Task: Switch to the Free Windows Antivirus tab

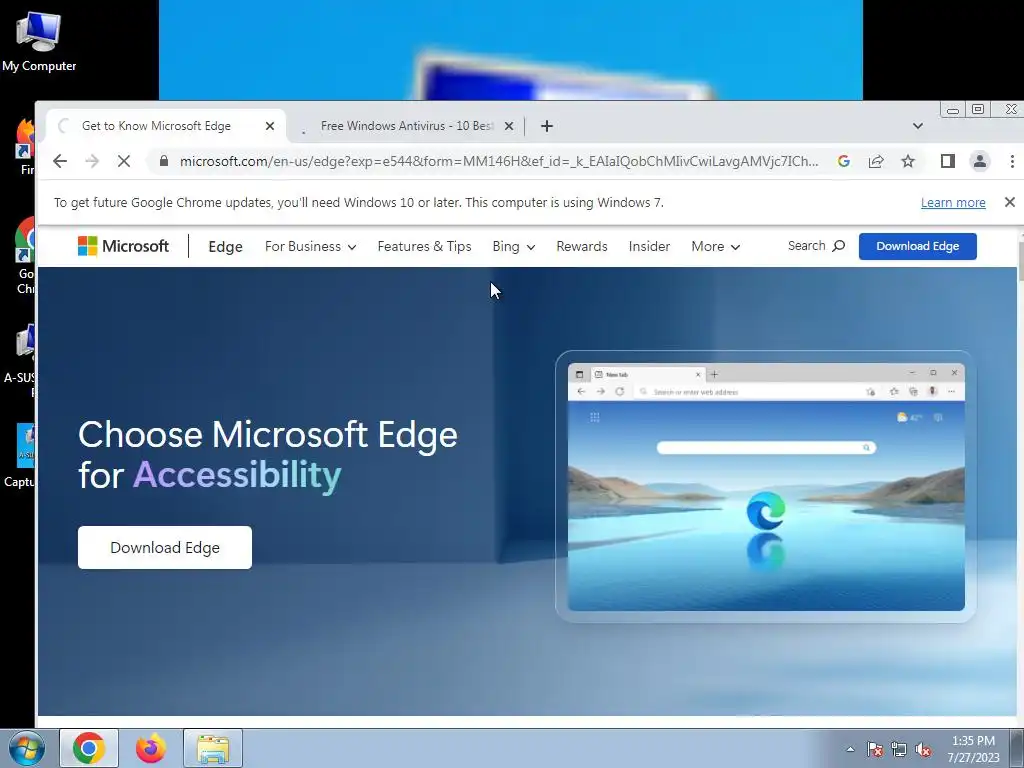Action: (x=406, y=126)
